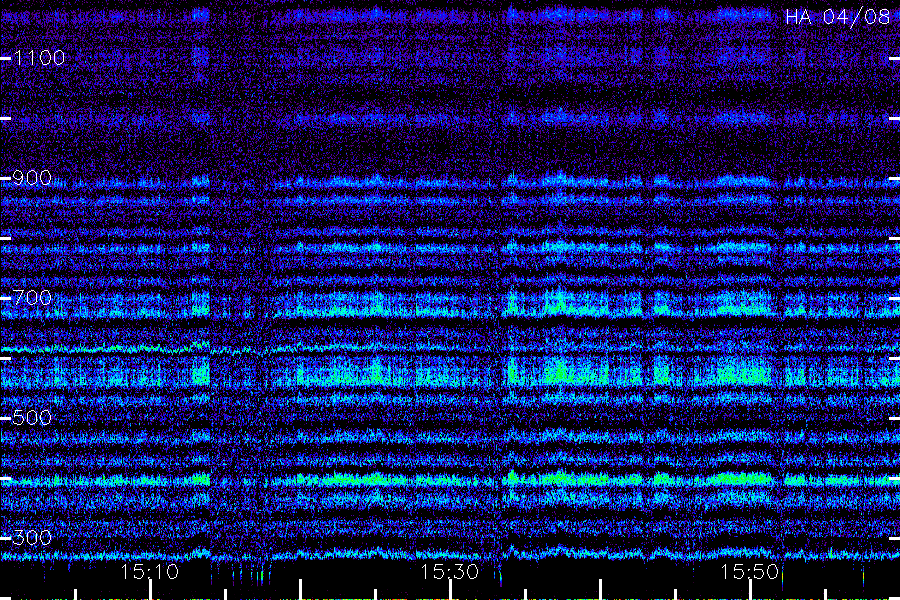The image size is (900, 600).
Task: Click the 15:50 time axis label
Action: pyautogui.click(x=749, y=572)
